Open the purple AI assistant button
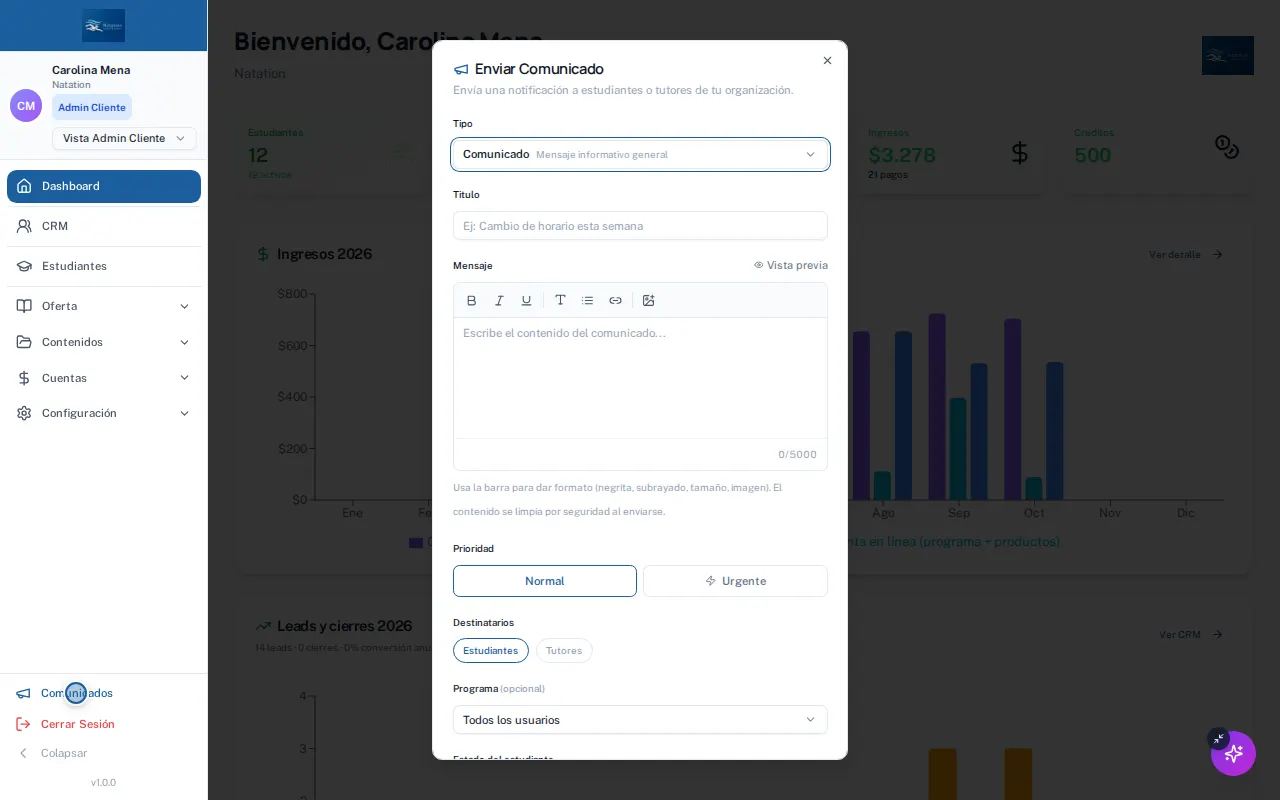This screenshot has height=800, width=1280. pyautogui.click(x=1233, y=753)
